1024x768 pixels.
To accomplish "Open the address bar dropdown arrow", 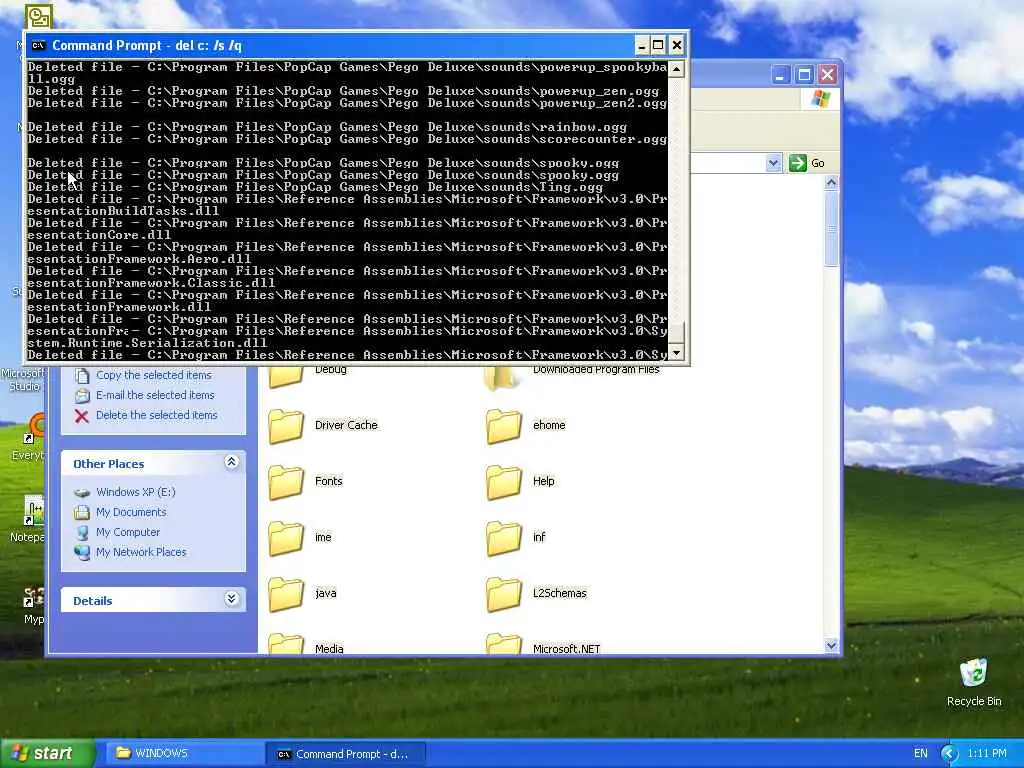I will tap(773, 163).
